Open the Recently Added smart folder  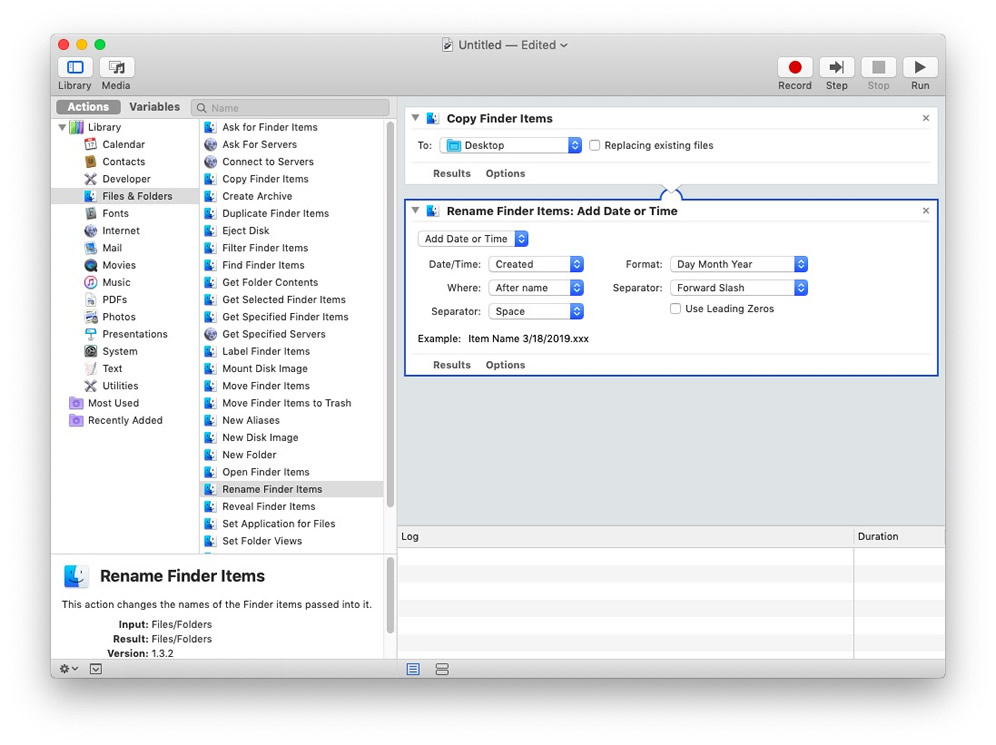(x=125, y=420)
